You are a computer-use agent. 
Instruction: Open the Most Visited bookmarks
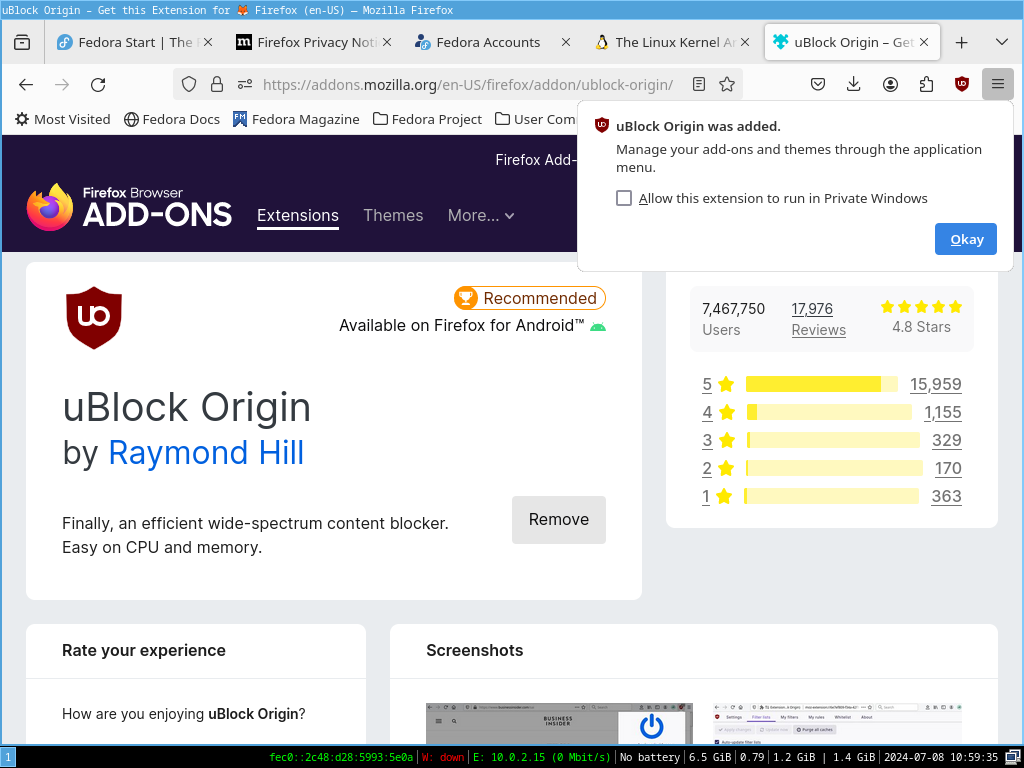point(63,120)
